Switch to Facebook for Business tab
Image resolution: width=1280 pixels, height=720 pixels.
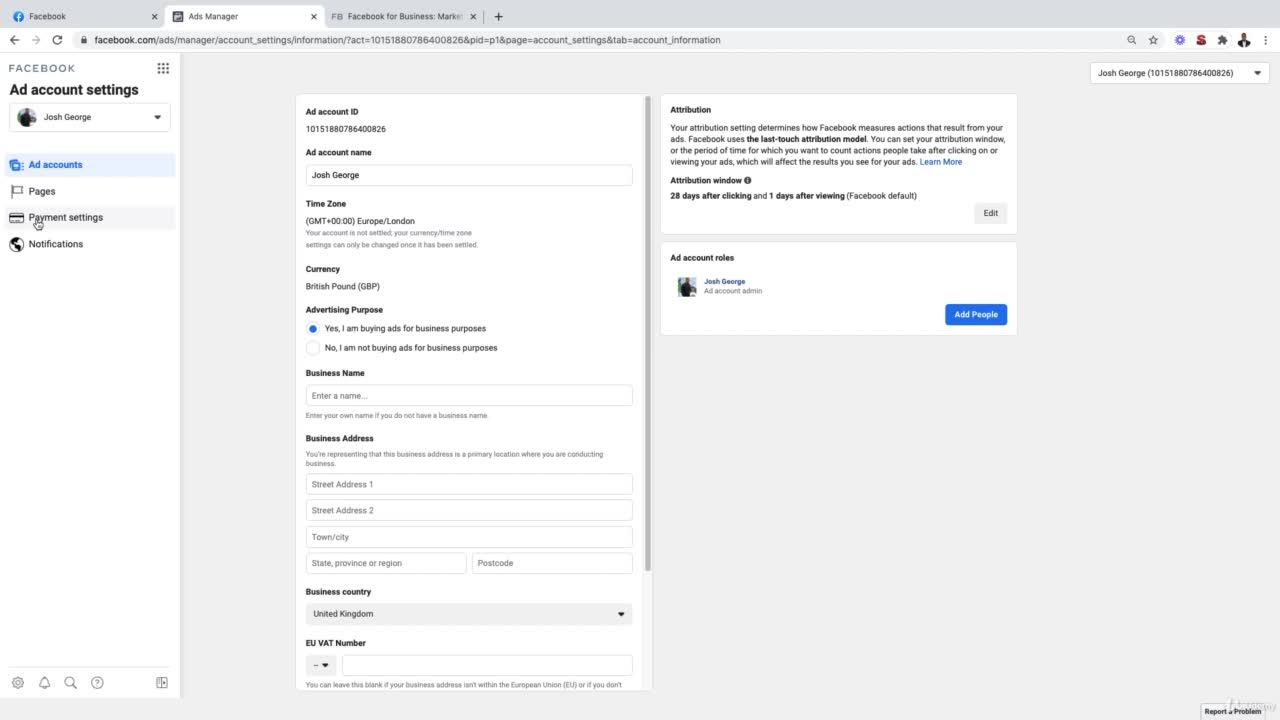pos(402,16)
